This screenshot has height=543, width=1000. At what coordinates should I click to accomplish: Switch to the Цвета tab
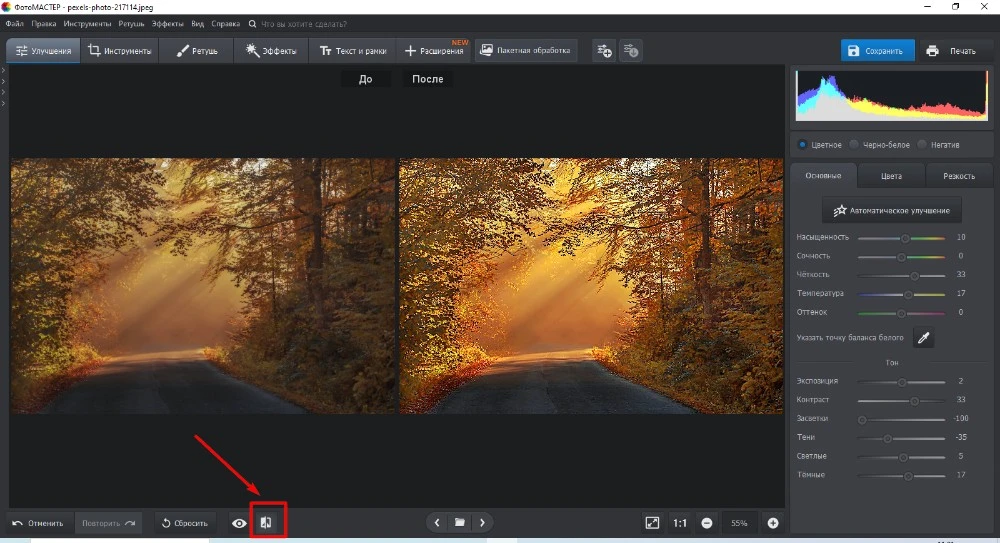pyautogui.click(x=891, y=176)
